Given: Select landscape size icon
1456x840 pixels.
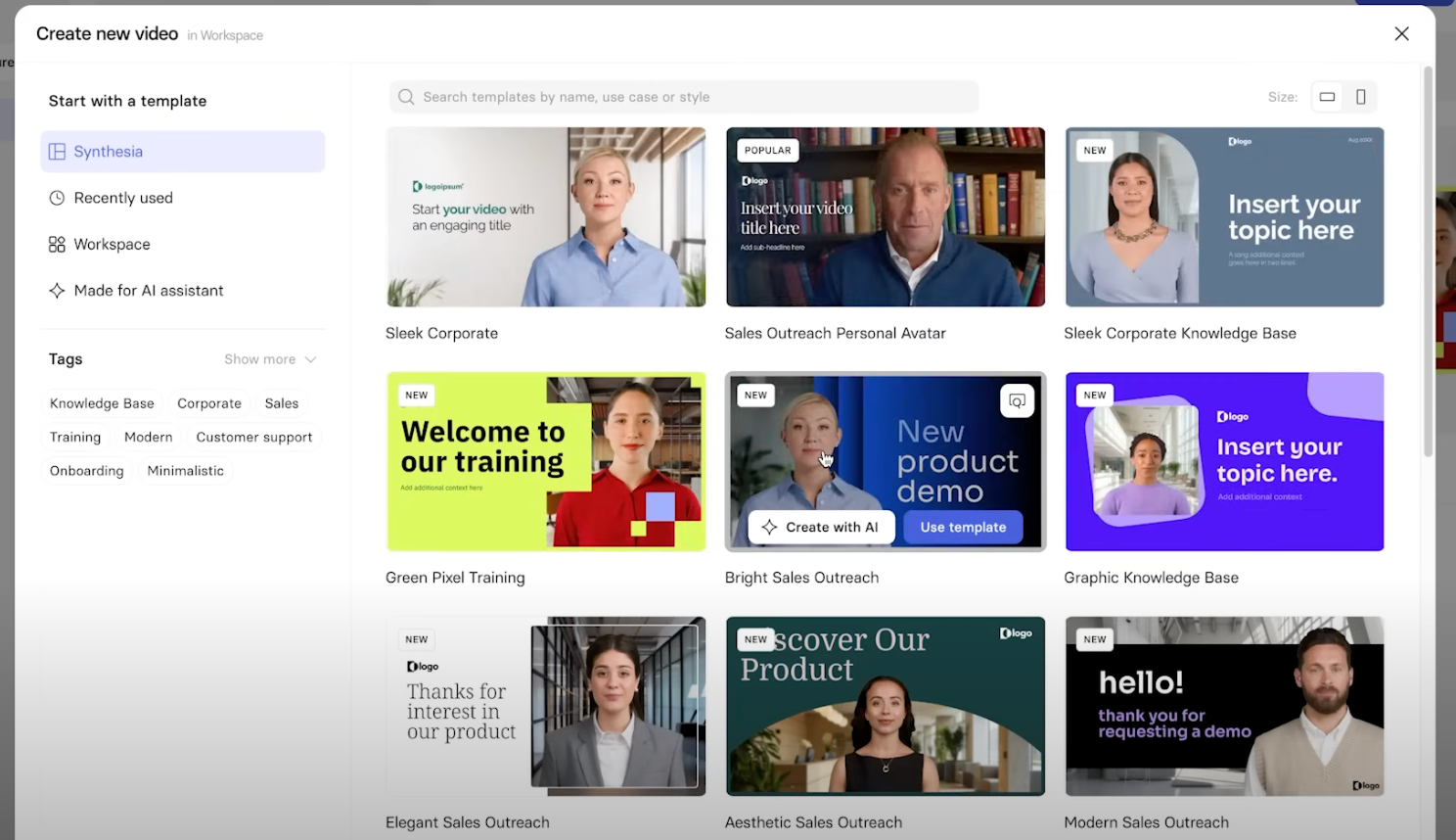Looking at the screenshot, I should (x=1327, y=97).
